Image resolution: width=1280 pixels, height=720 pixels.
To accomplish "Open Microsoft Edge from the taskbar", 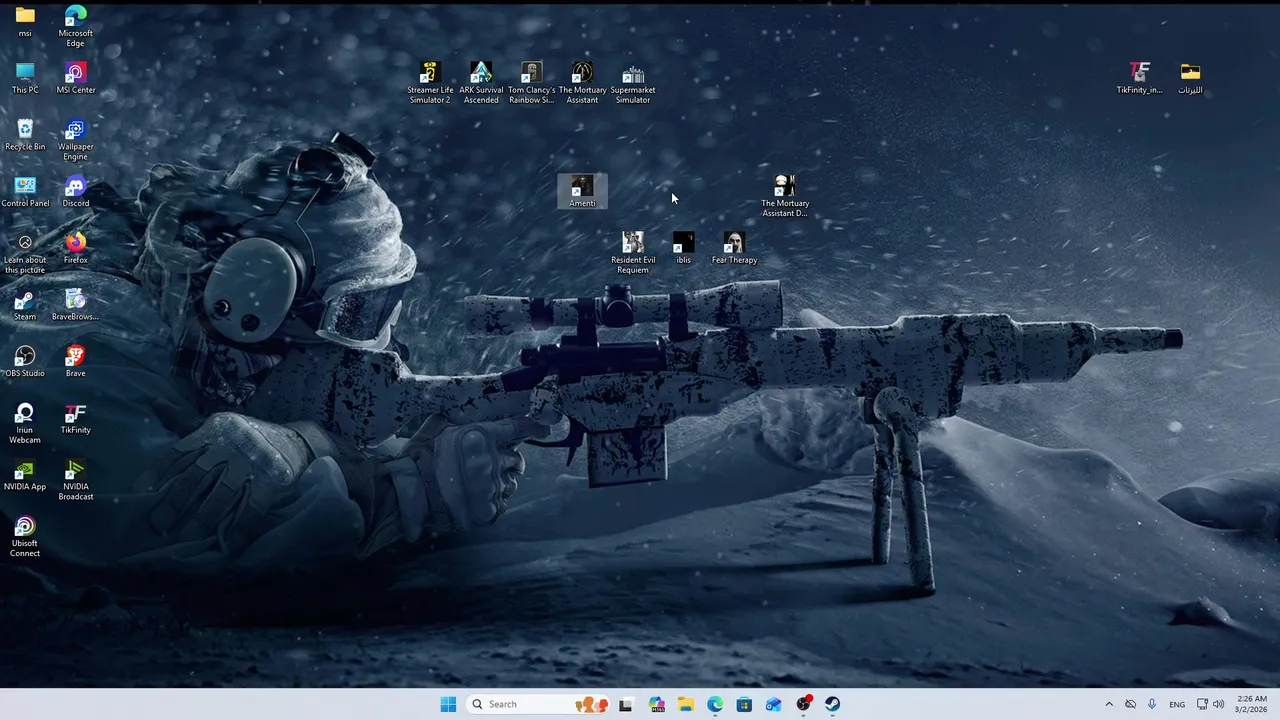I will [x=715, y=704].
